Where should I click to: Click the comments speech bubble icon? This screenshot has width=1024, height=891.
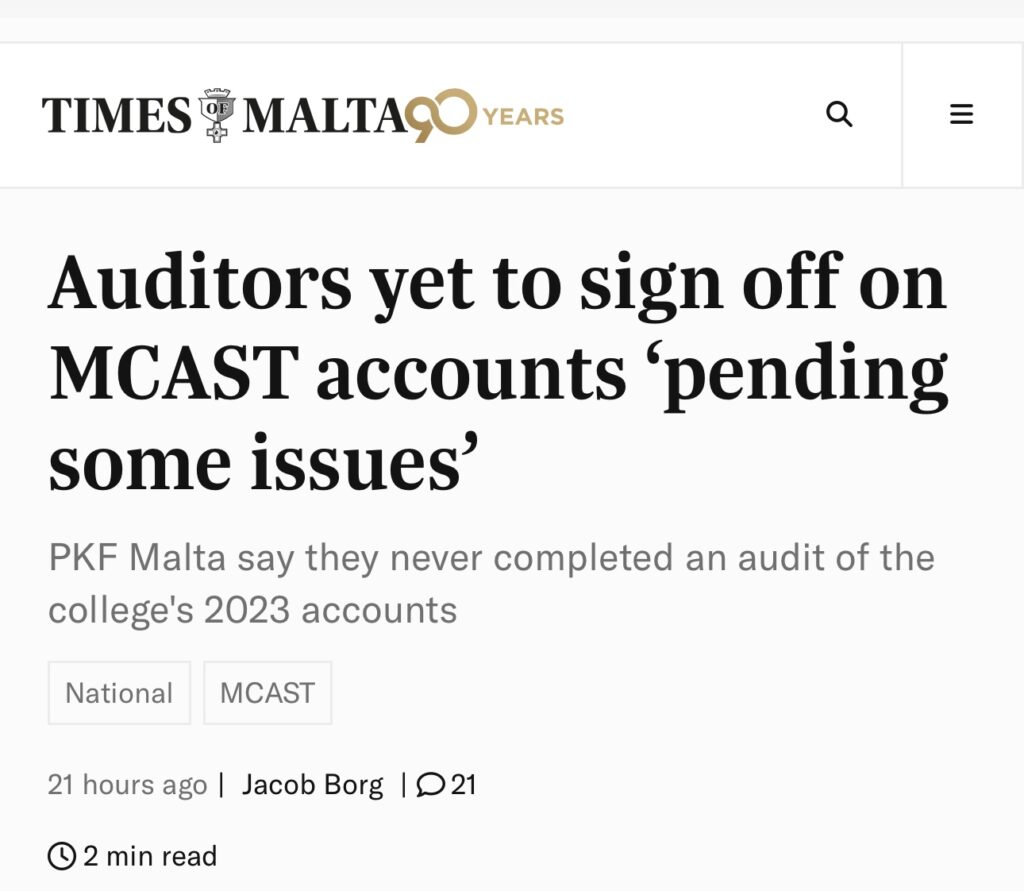point(430,785)
